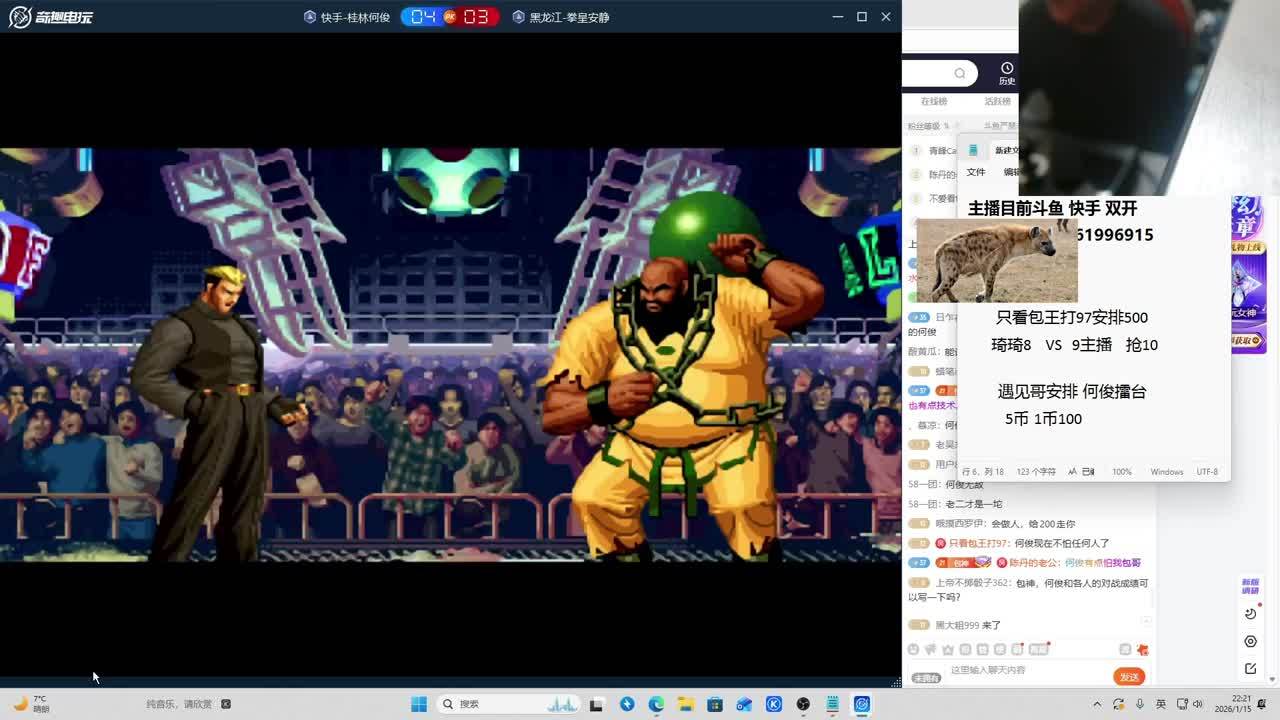Open the 100% zoom dropdown in Notepad
The image size is (1280, 720).
[1122, 472]
